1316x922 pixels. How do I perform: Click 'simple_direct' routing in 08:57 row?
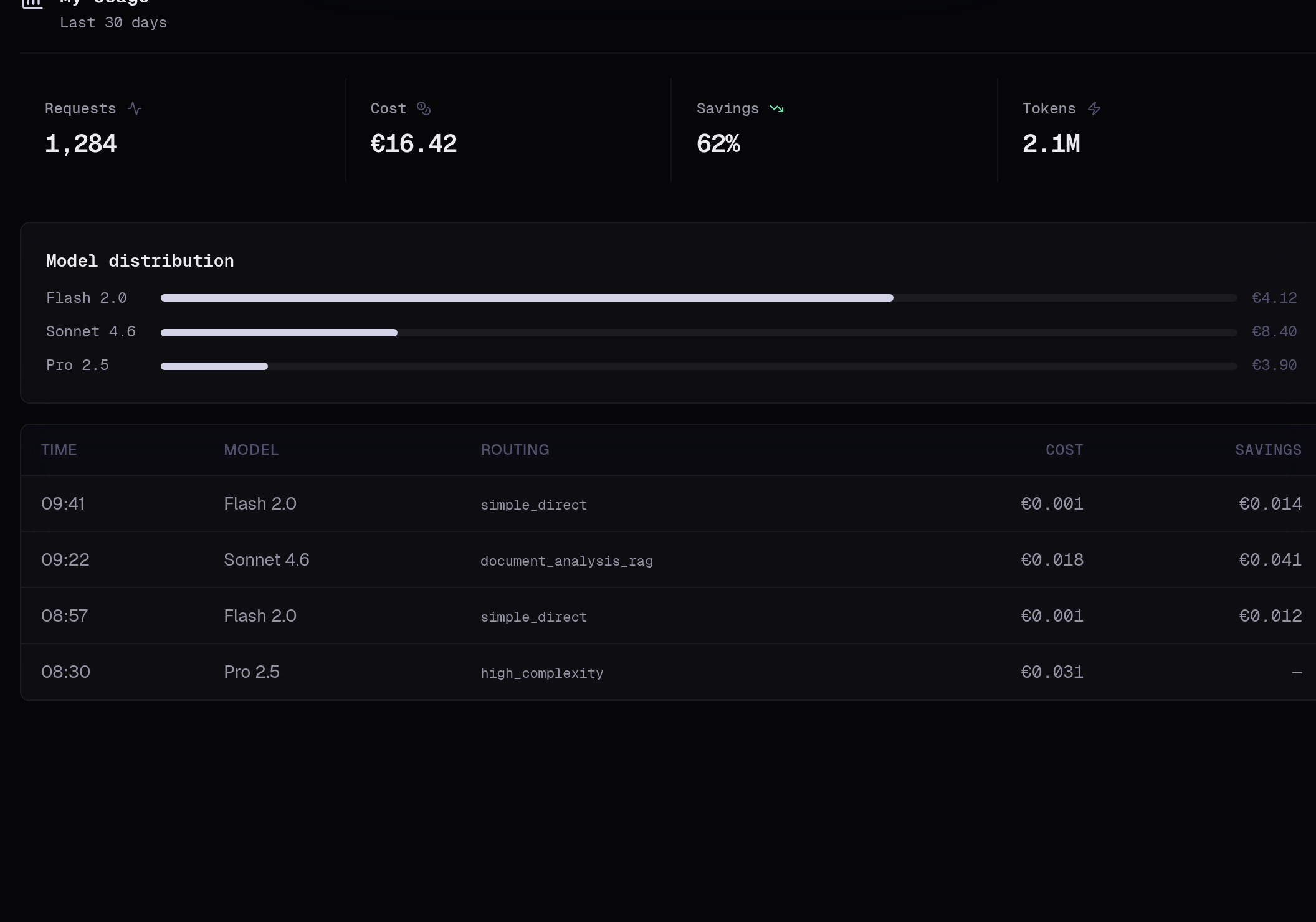tap(534, 617)
